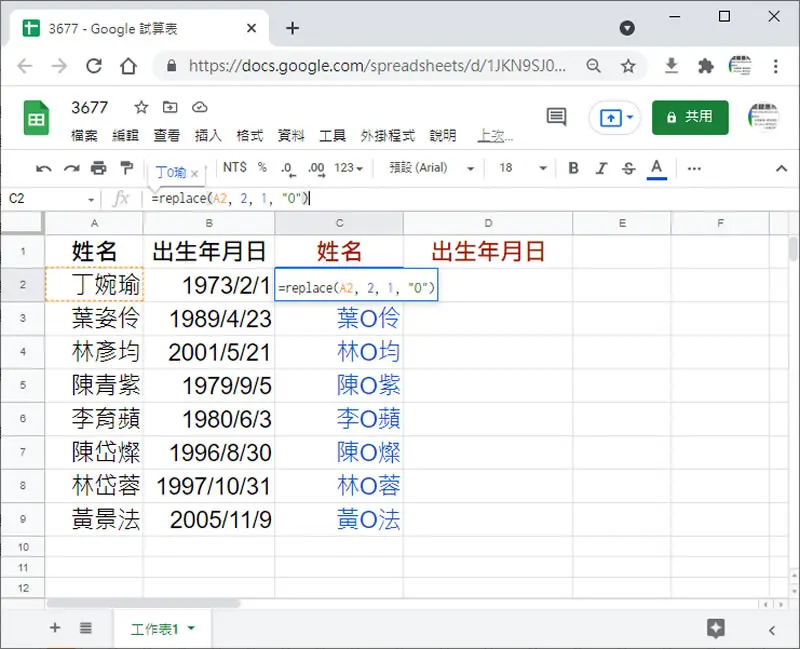Open the 資料 menu
This screenshot has height=649, width=800.
(291, 136)
